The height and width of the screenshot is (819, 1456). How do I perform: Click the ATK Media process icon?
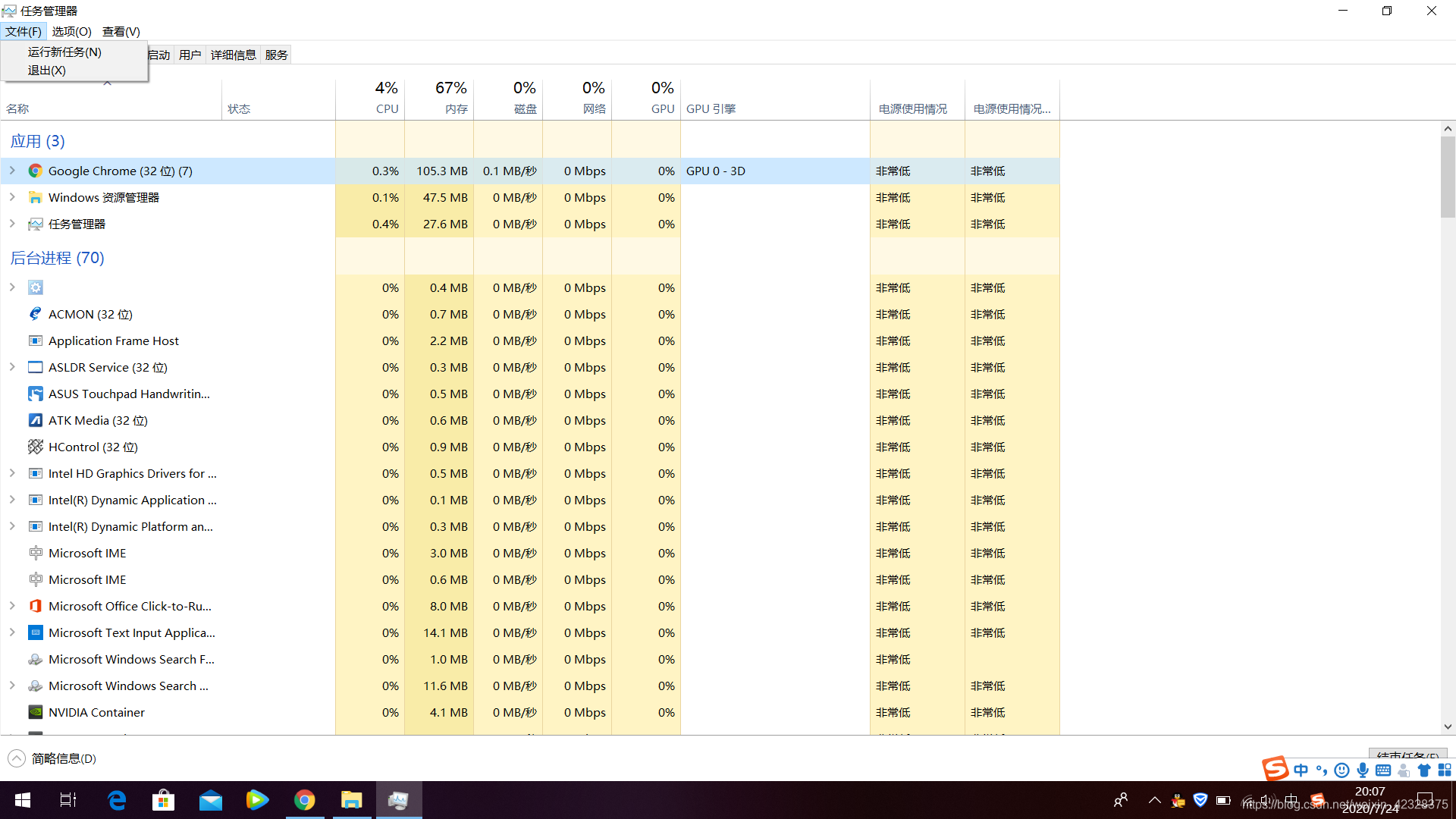[x=35, y=420]
